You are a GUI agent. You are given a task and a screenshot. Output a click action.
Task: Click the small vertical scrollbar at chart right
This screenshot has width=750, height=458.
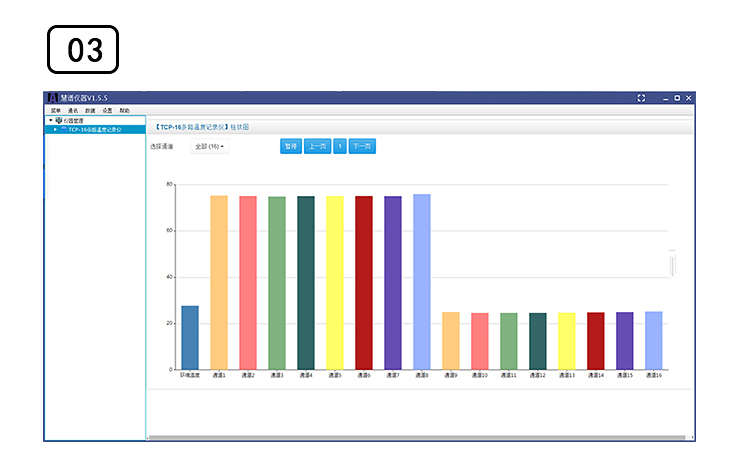(x=672, y=266)
